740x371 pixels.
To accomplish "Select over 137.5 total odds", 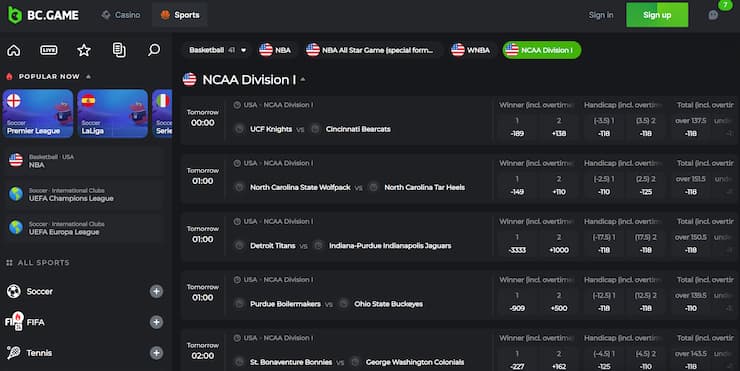I will point(691,127).
